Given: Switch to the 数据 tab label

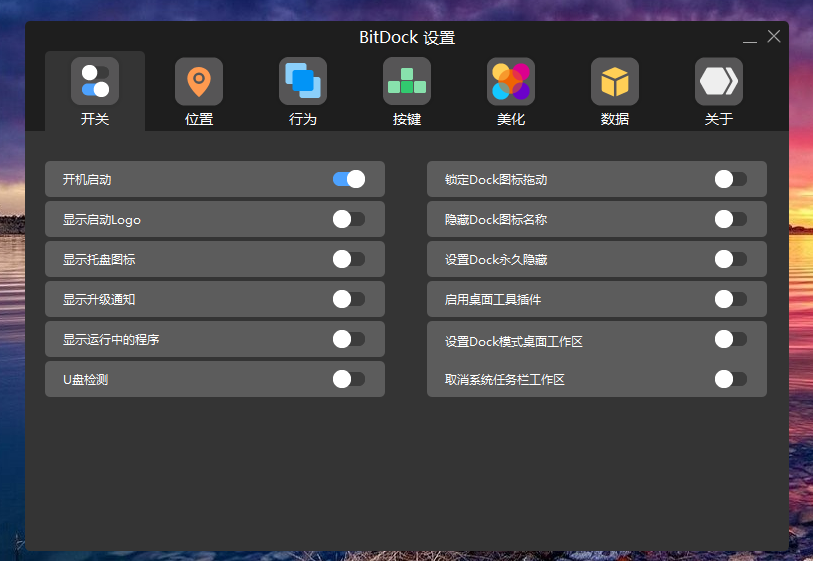Looking at the screenshot, I should (614, 119).
